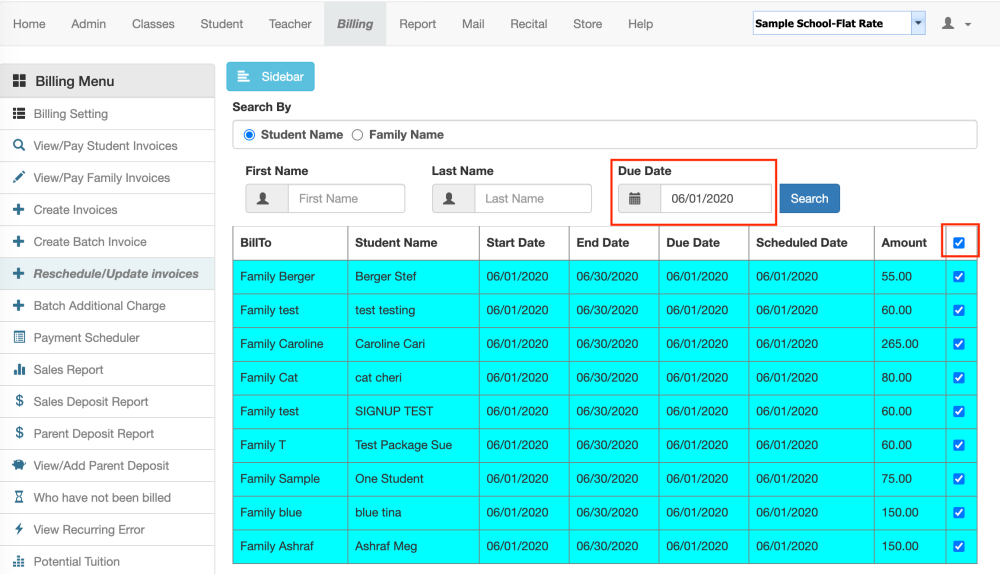Open the Home menu
The height and width of the screenshot is (574, 1000).
(29, 24)
